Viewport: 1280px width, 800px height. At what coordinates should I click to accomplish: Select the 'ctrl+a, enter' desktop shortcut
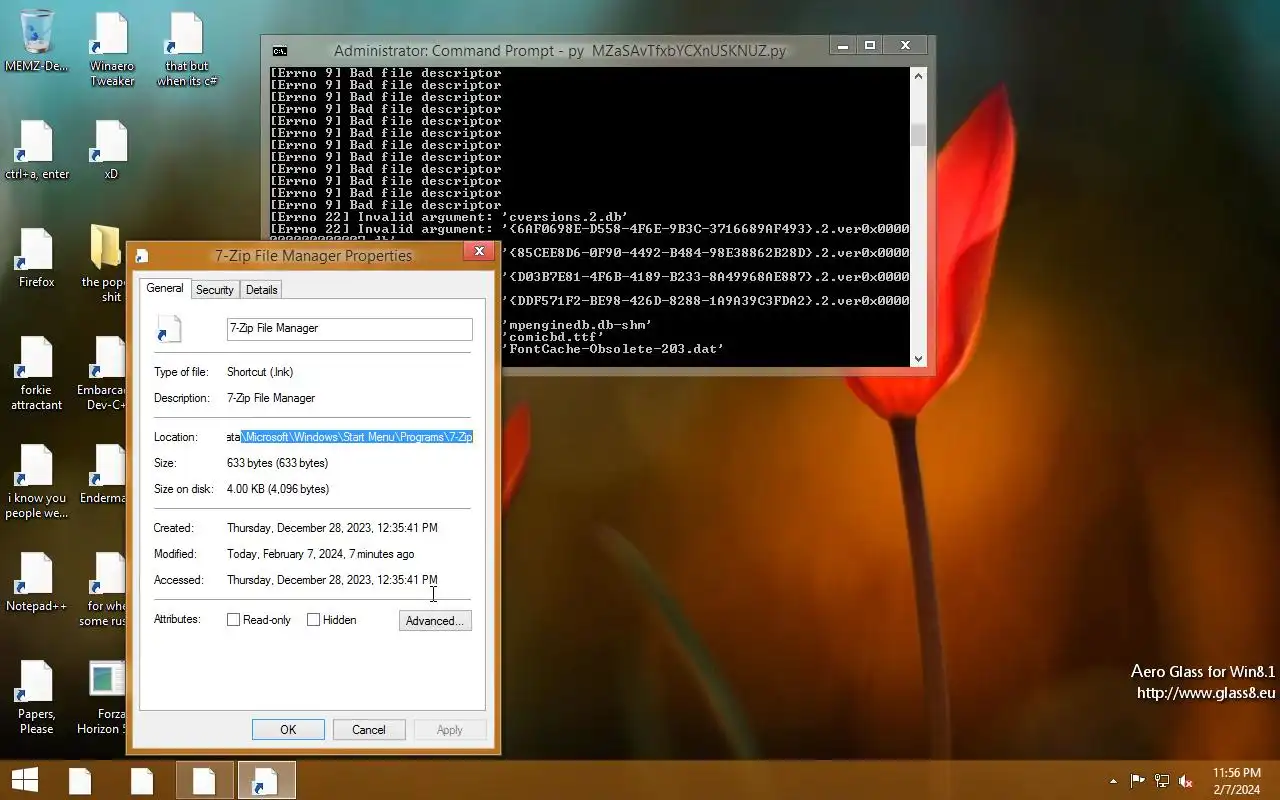tap(37, 150)
